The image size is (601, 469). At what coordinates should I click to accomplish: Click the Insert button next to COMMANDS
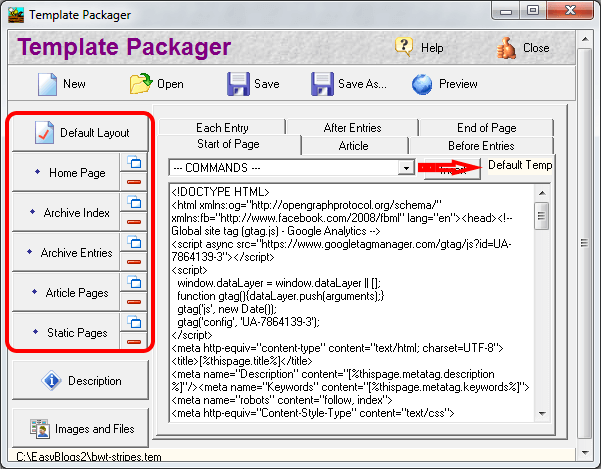[x=452, y=169]
